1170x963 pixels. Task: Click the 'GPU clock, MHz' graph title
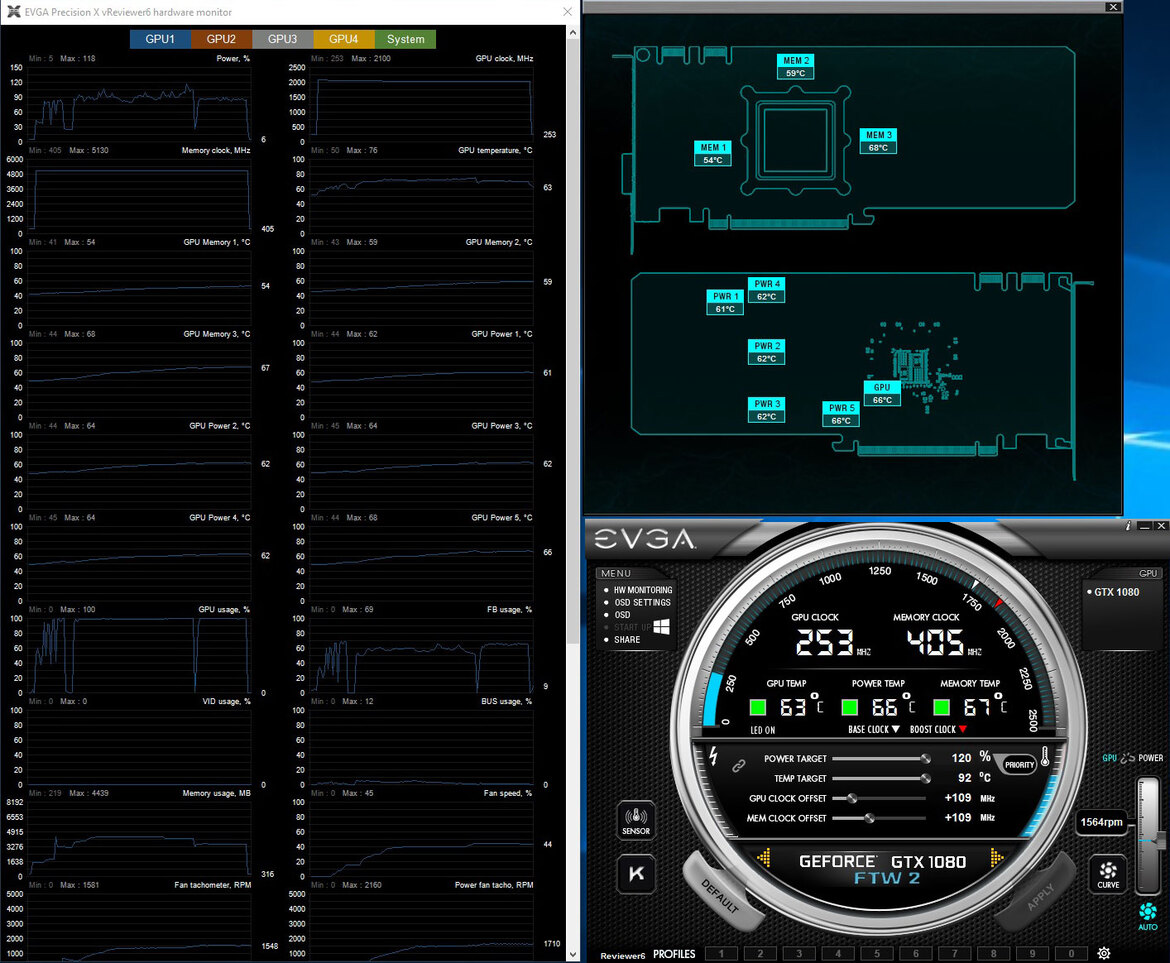pyautogui.click(x=504, y=58)
